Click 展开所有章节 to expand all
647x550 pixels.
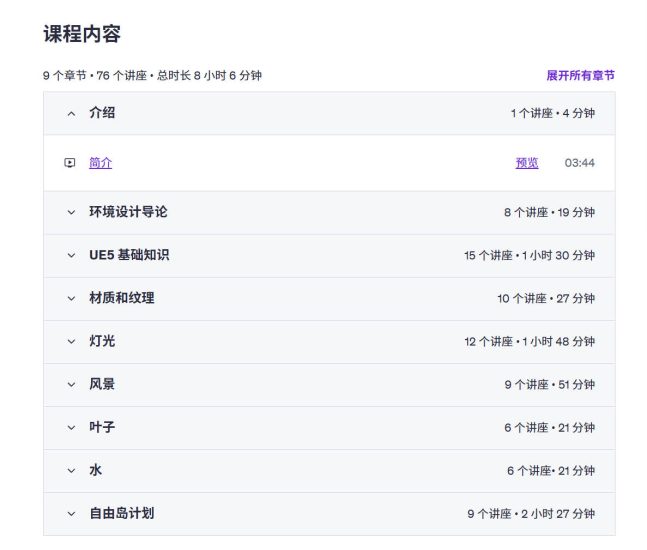pyautogui.click(x=581, y=76)
